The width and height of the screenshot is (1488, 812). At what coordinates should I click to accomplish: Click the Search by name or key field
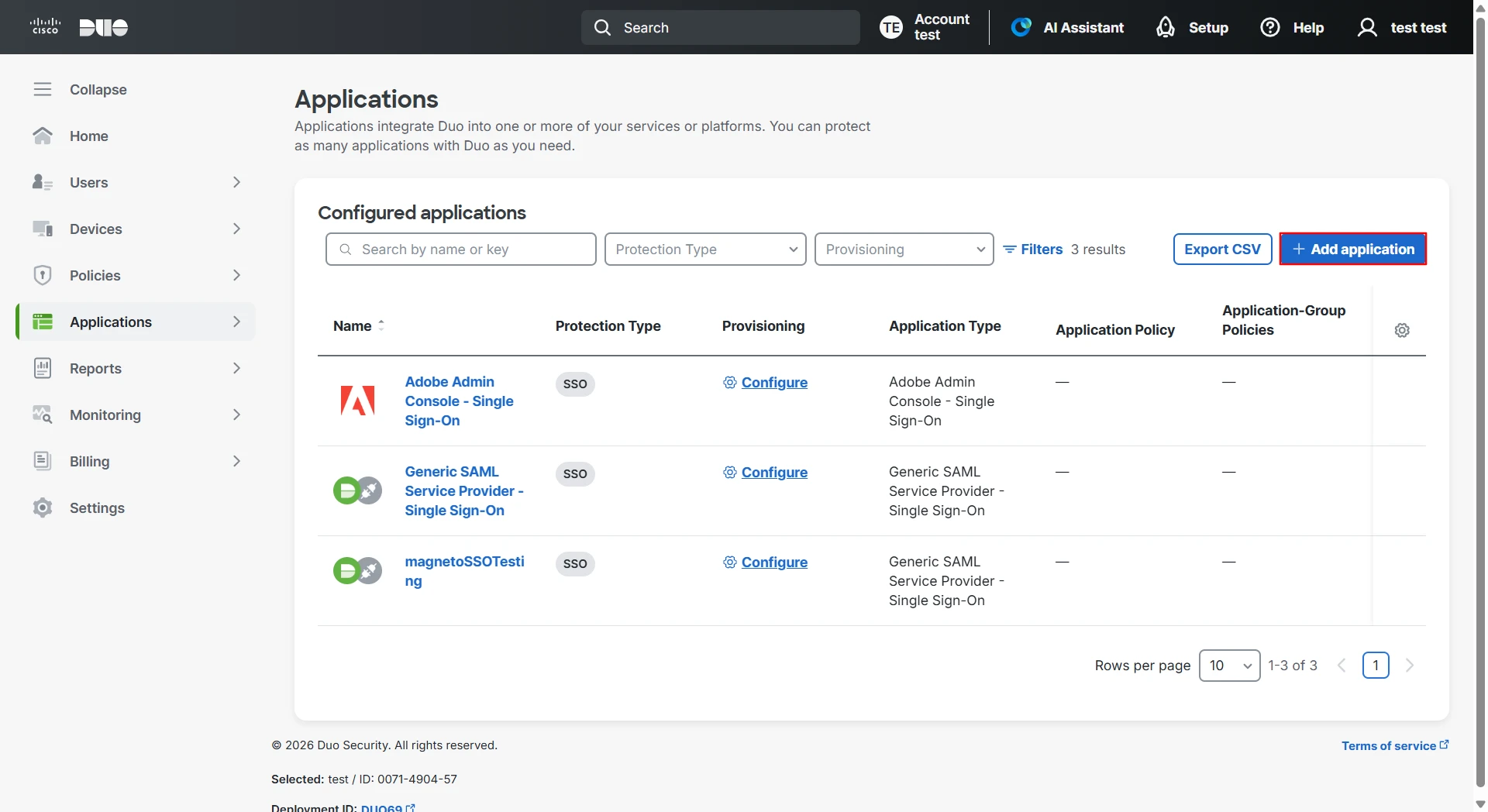[461, 249]
